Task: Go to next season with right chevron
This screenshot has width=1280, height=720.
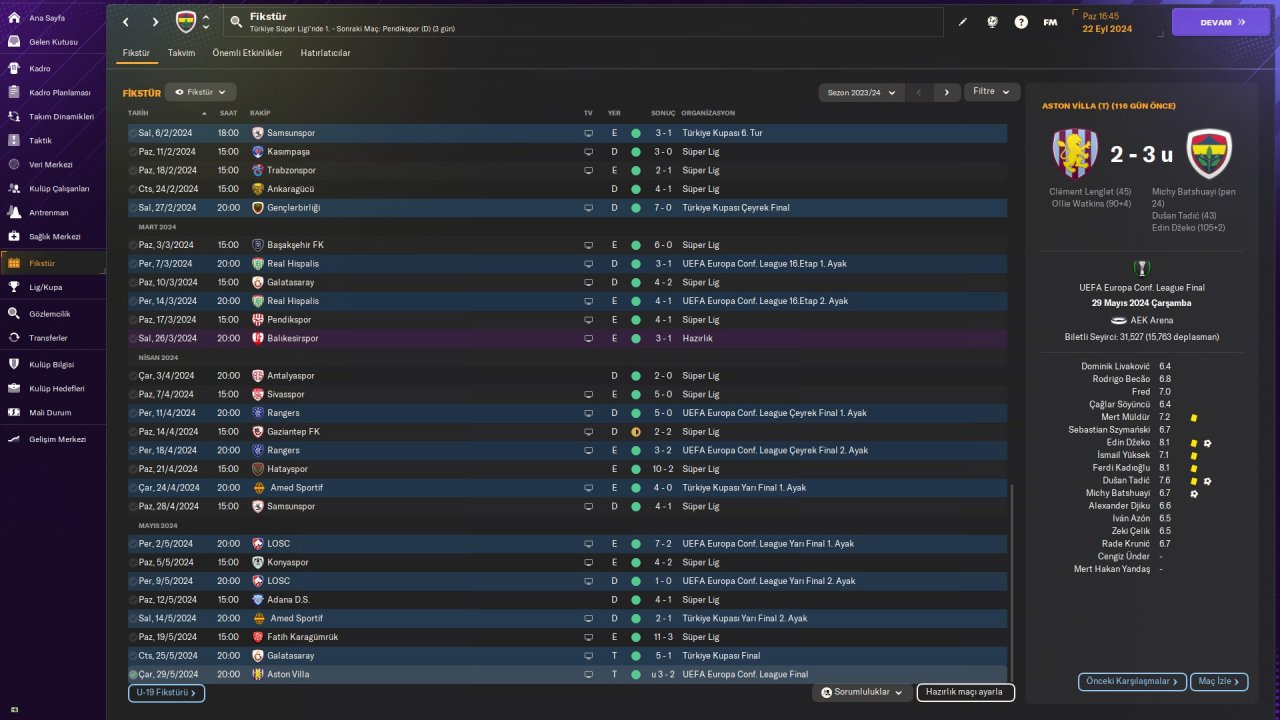Action: coord(947,92)
